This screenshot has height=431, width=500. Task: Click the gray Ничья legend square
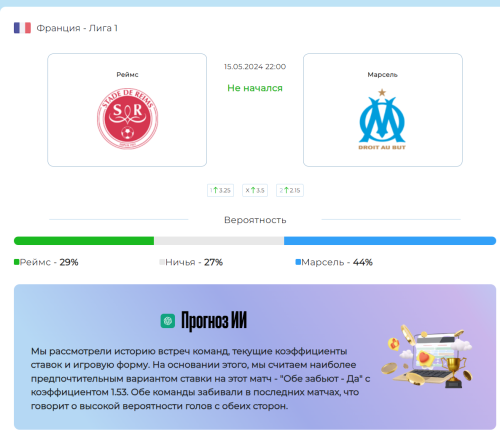coord(162,262)
